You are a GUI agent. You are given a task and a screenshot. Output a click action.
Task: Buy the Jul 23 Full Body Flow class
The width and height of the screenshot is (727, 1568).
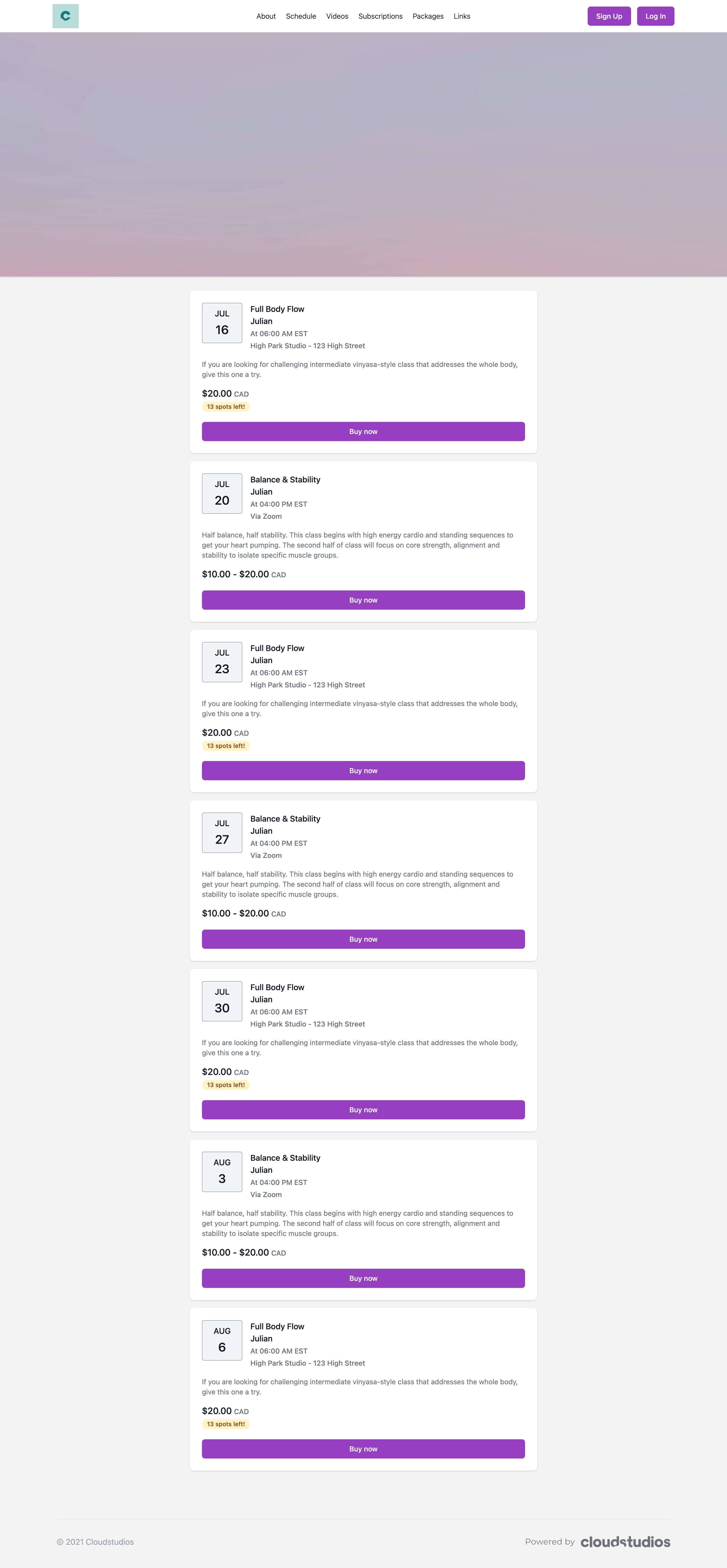pos(363,771)
